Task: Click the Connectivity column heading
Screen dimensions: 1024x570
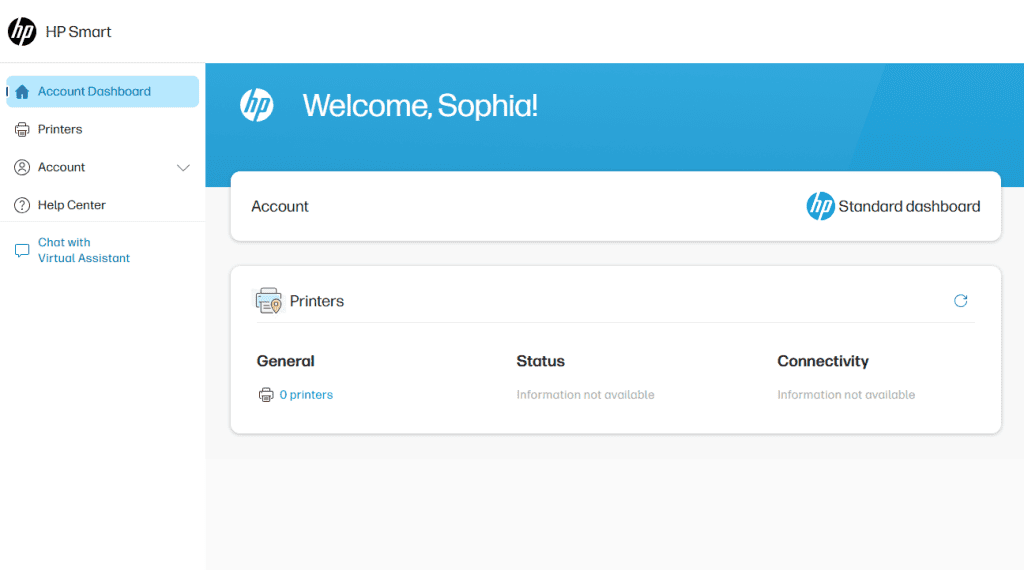Action: (x=823, y=361)
